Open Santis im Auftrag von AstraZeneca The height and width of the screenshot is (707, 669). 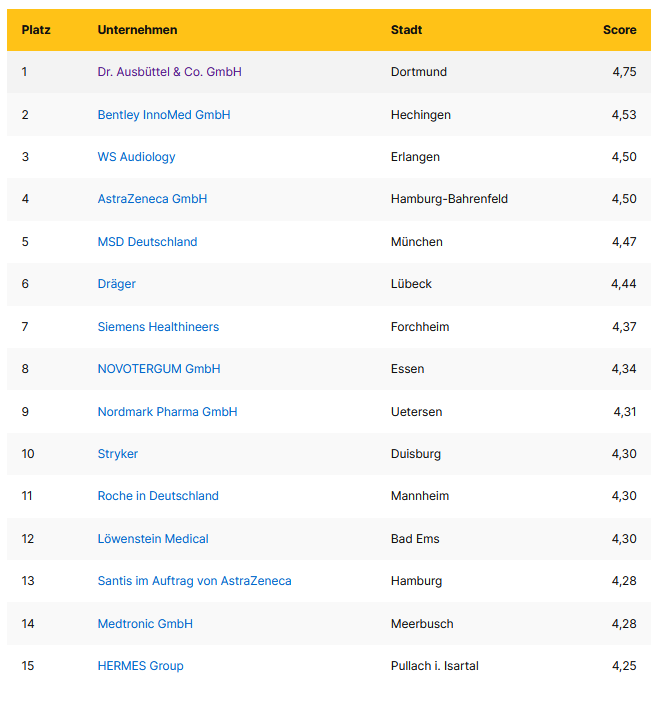pyautogui.click(x=195, y=581)
